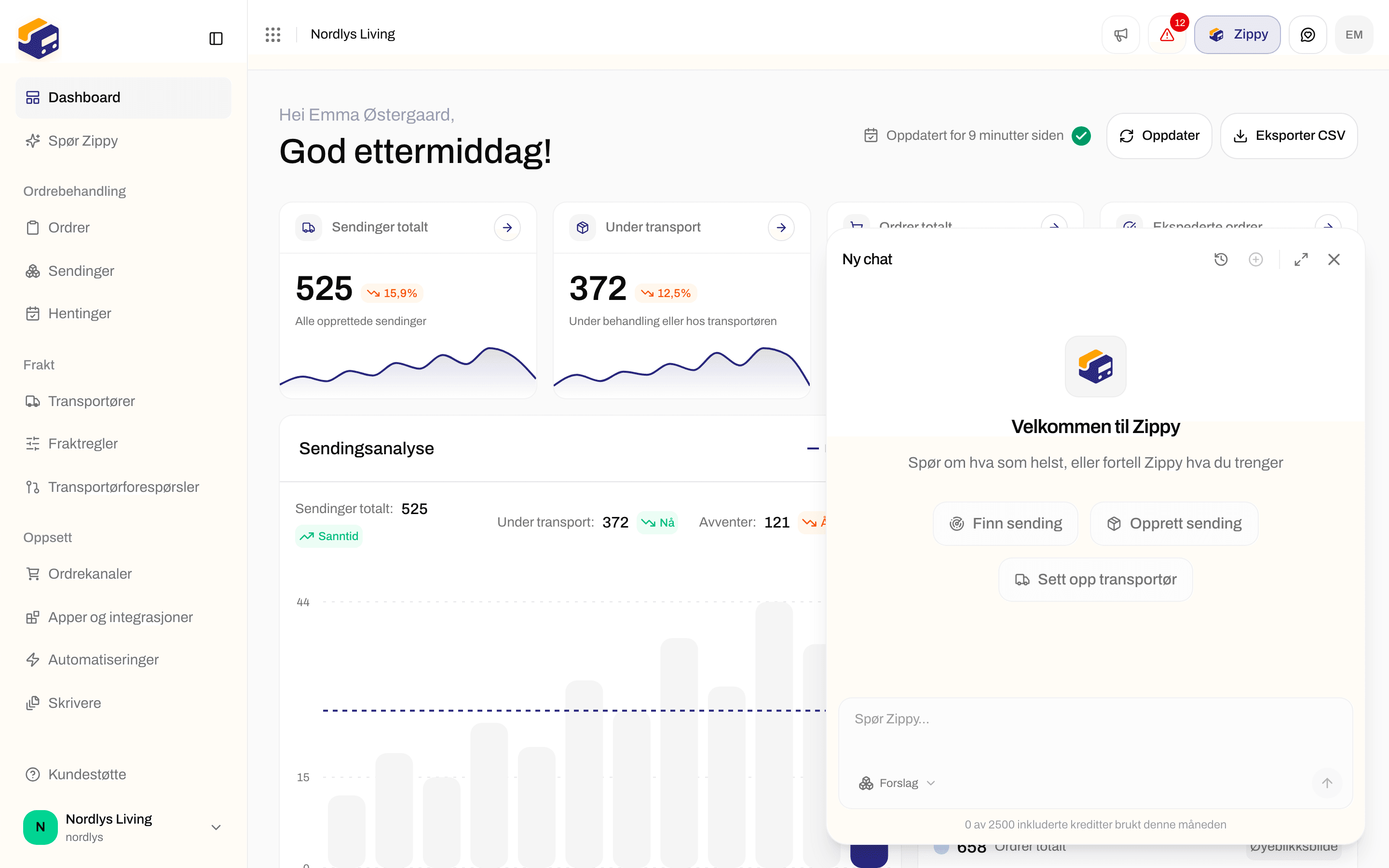This screenshot has width=1389, height=868.
Task: Close the Zippy chat panel
Action: pyautogui.click(x=1334, y=259)
